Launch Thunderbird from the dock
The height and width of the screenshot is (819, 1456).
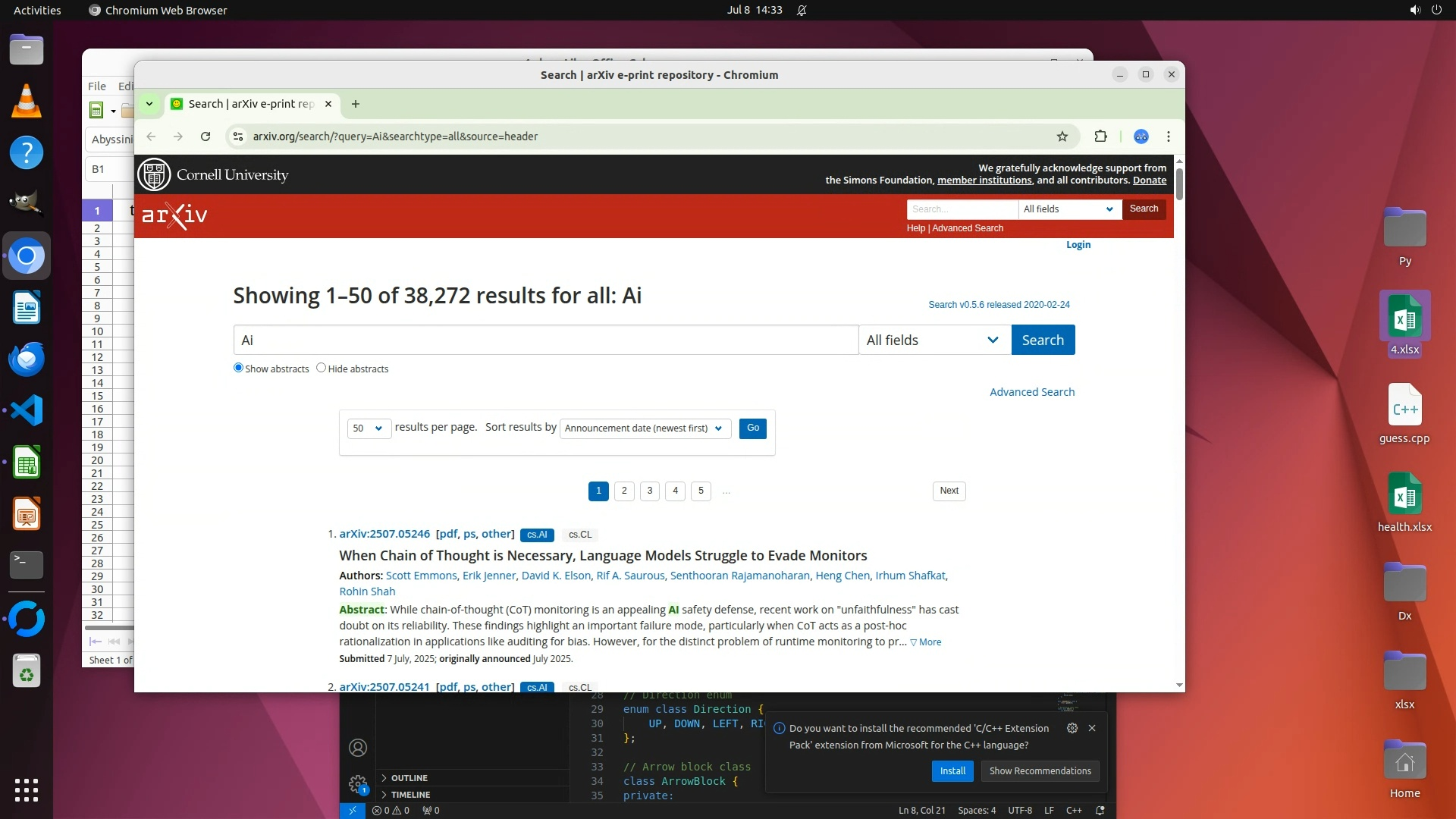click(x=27, y=359)
